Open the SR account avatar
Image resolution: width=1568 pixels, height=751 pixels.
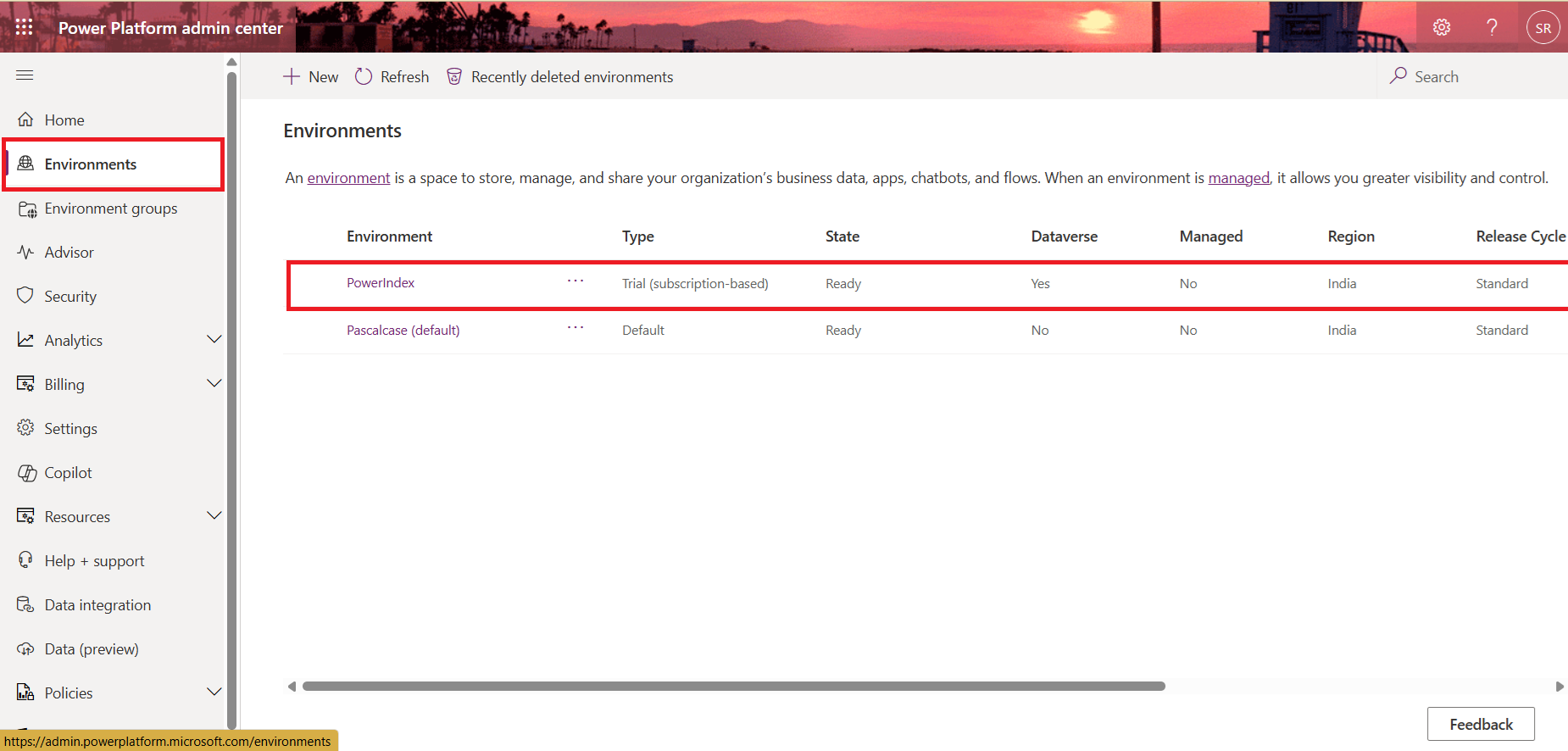(x=1543, y=27)
